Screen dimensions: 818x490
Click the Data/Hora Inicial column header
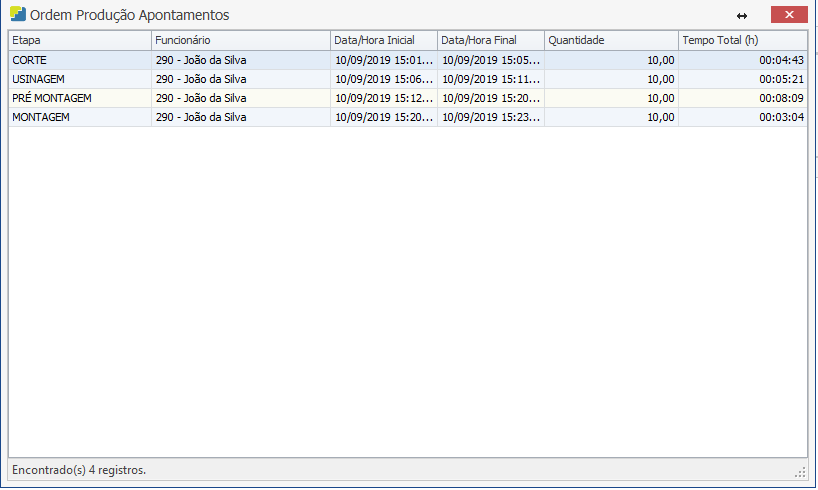384,40
